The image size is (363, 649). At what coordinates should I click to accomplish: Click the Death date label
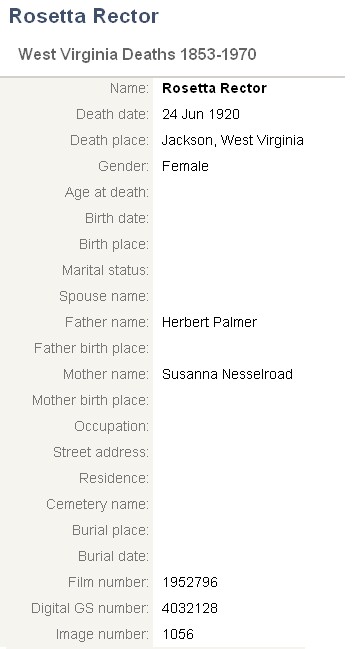tap(112, 114)
